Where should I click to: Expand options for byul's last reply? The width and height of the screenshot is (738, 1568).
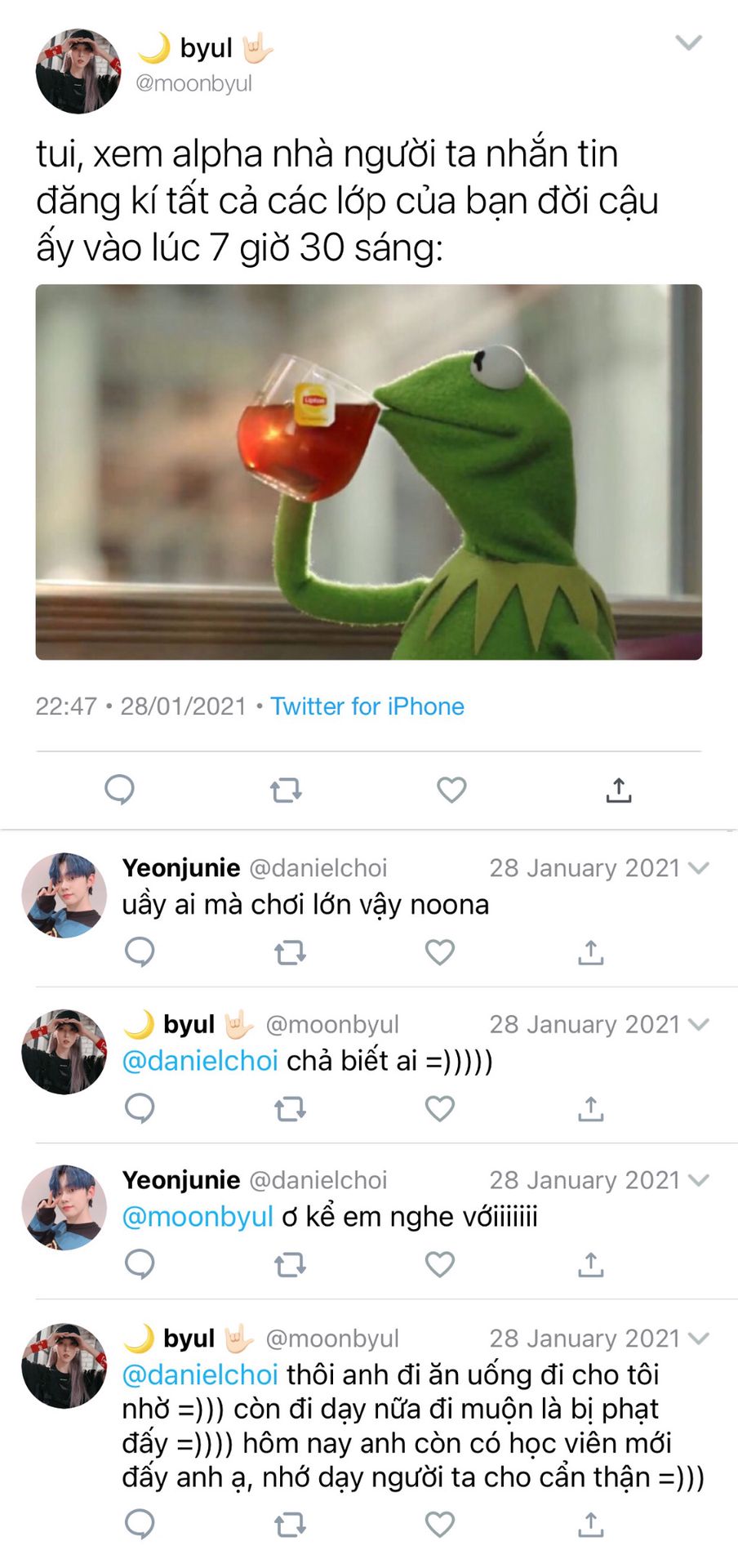click(x=699, y=1339)
